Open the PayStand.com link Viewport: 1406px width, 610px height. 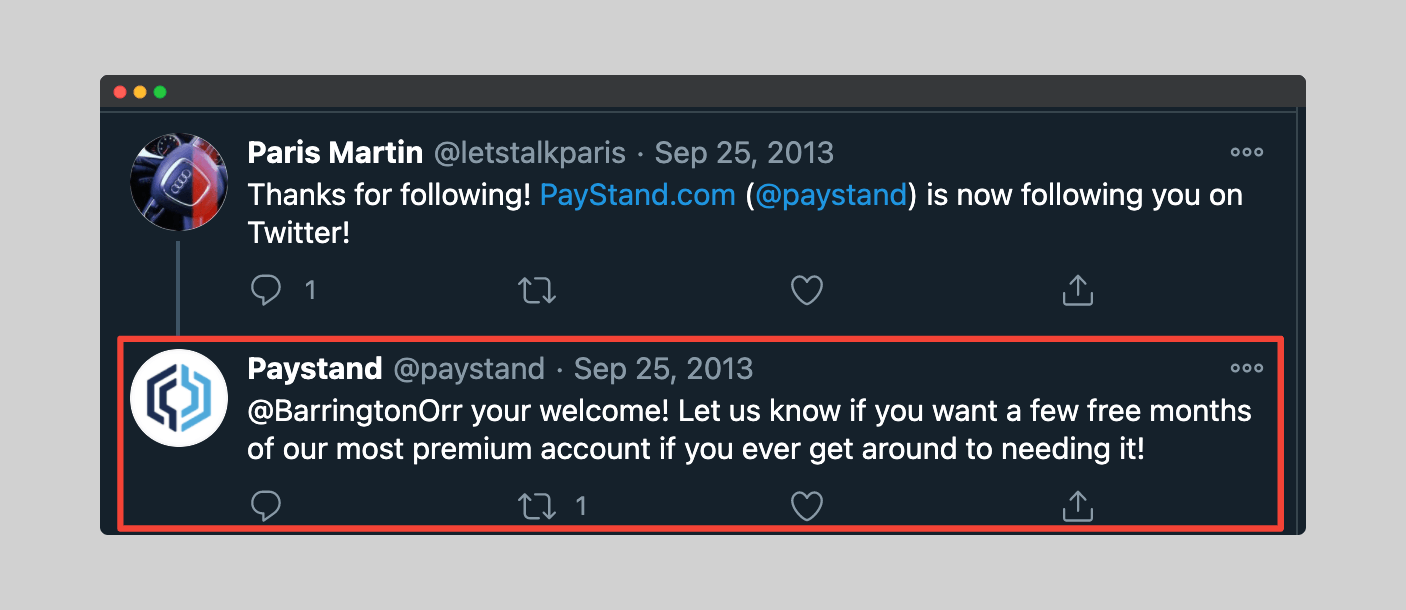(637, 194)
